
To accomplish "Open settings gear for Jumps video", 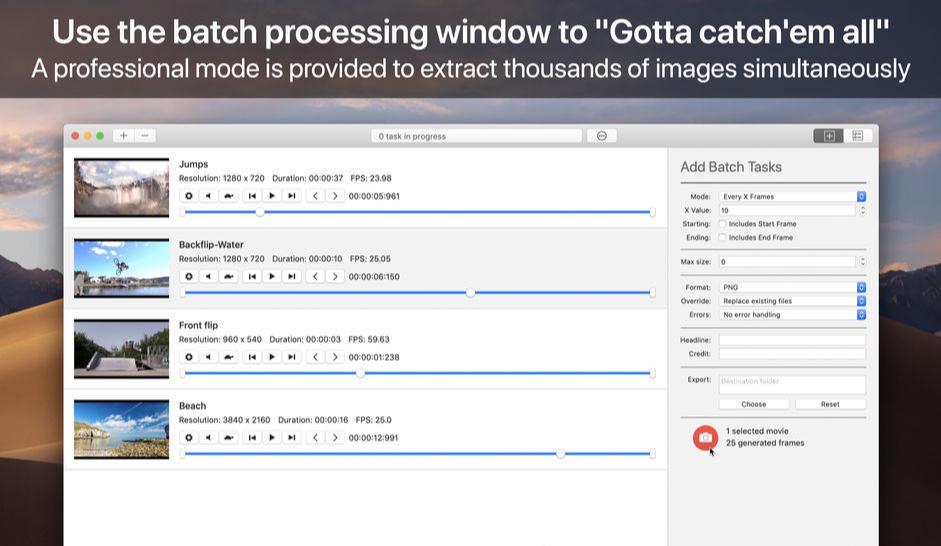I will coord(189,196).
